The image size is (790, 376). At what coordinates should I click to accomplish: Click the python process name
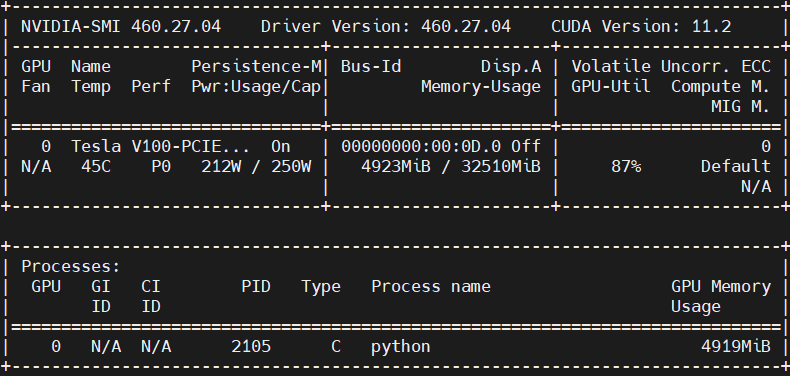point(401,347)
